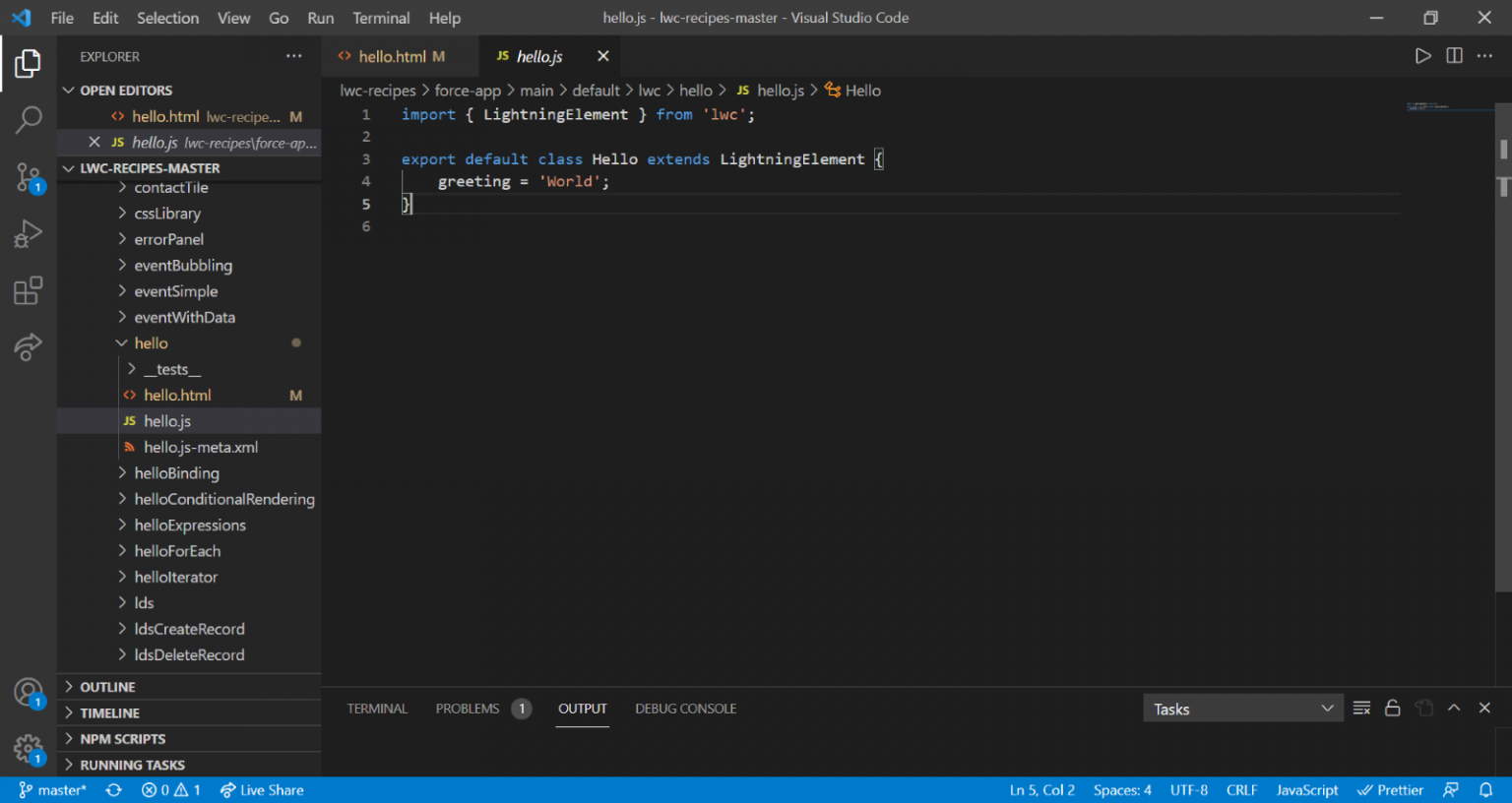Select the Search icon in activity bar
Image resolution: width=1512 pixels, height=803 pixels.
[x=28, y=120]
